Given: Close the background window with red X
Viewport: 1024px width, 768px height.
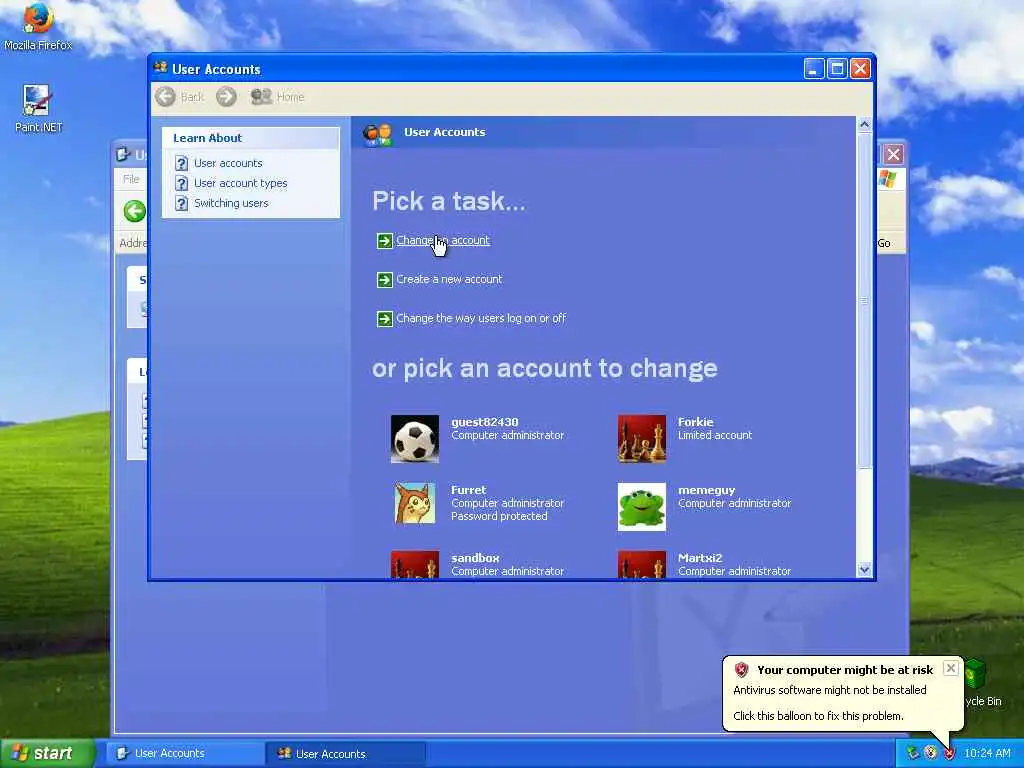Looking at the screenshot, I should coord(893,155).
